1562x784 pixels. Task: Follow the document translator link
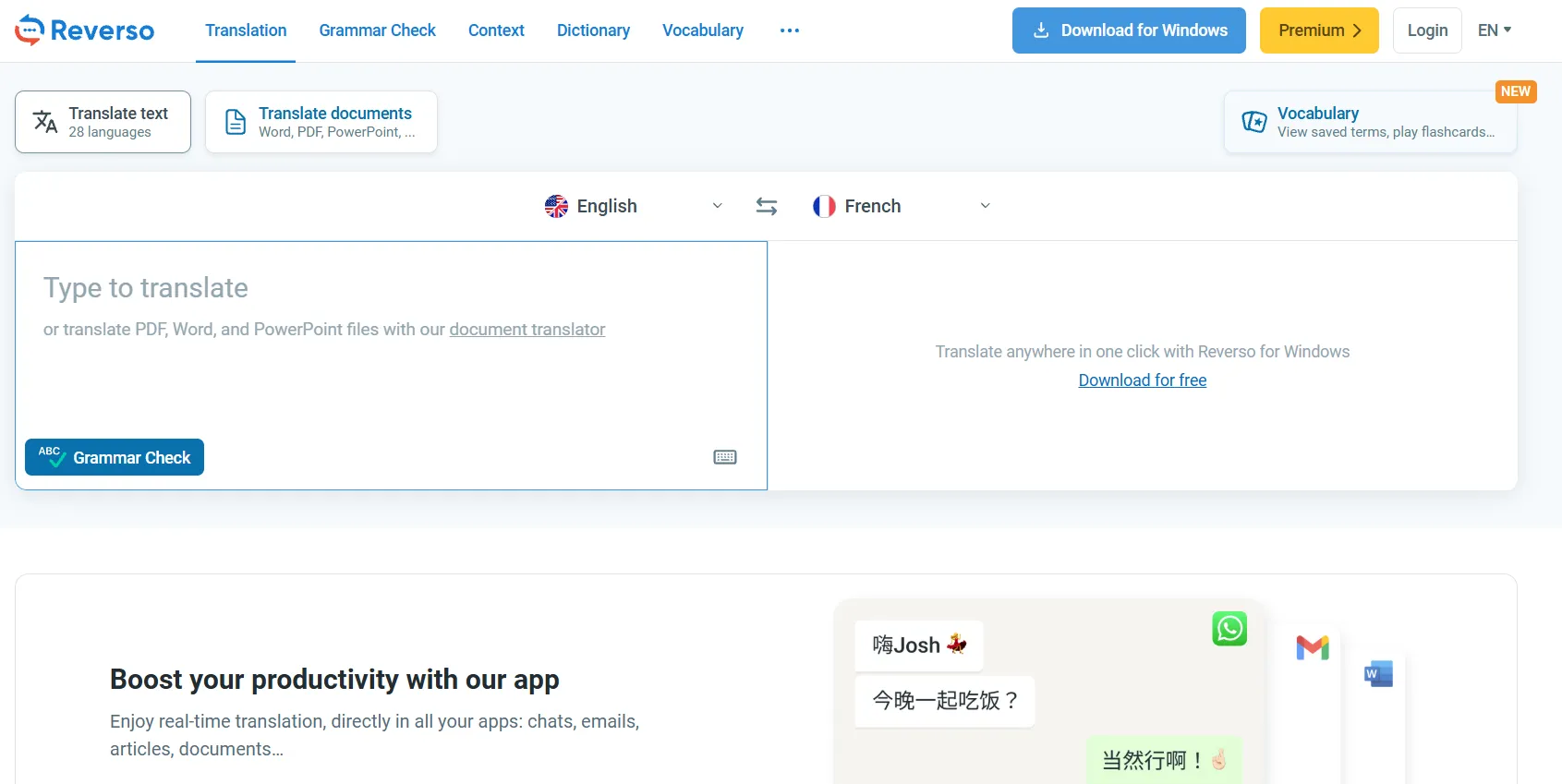click(527, 330)
